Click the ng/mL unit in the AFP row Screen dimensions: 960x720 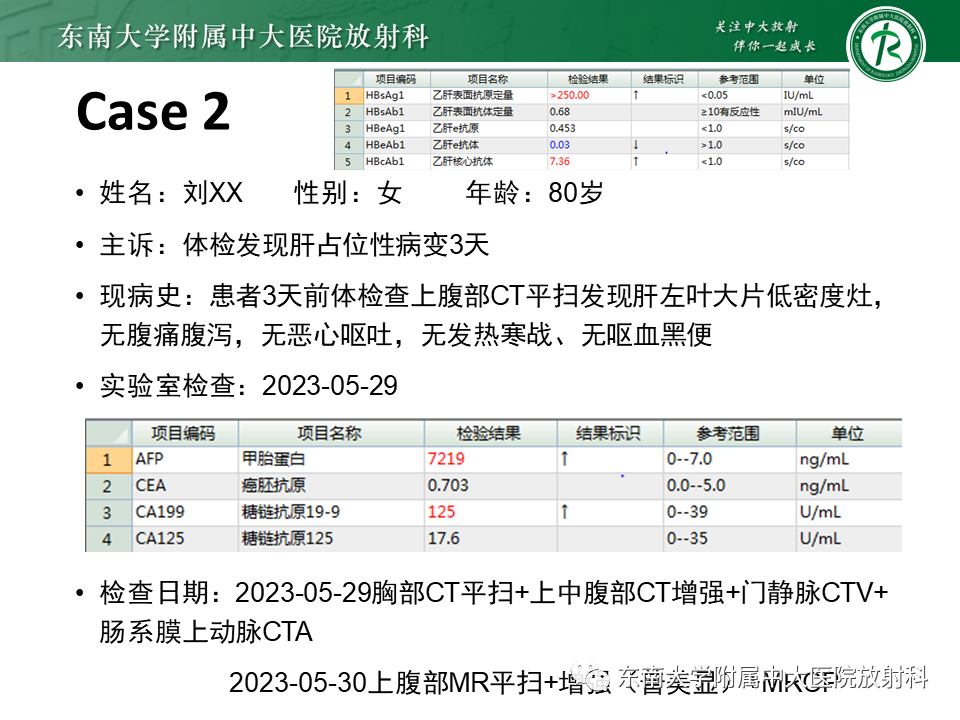824,460
